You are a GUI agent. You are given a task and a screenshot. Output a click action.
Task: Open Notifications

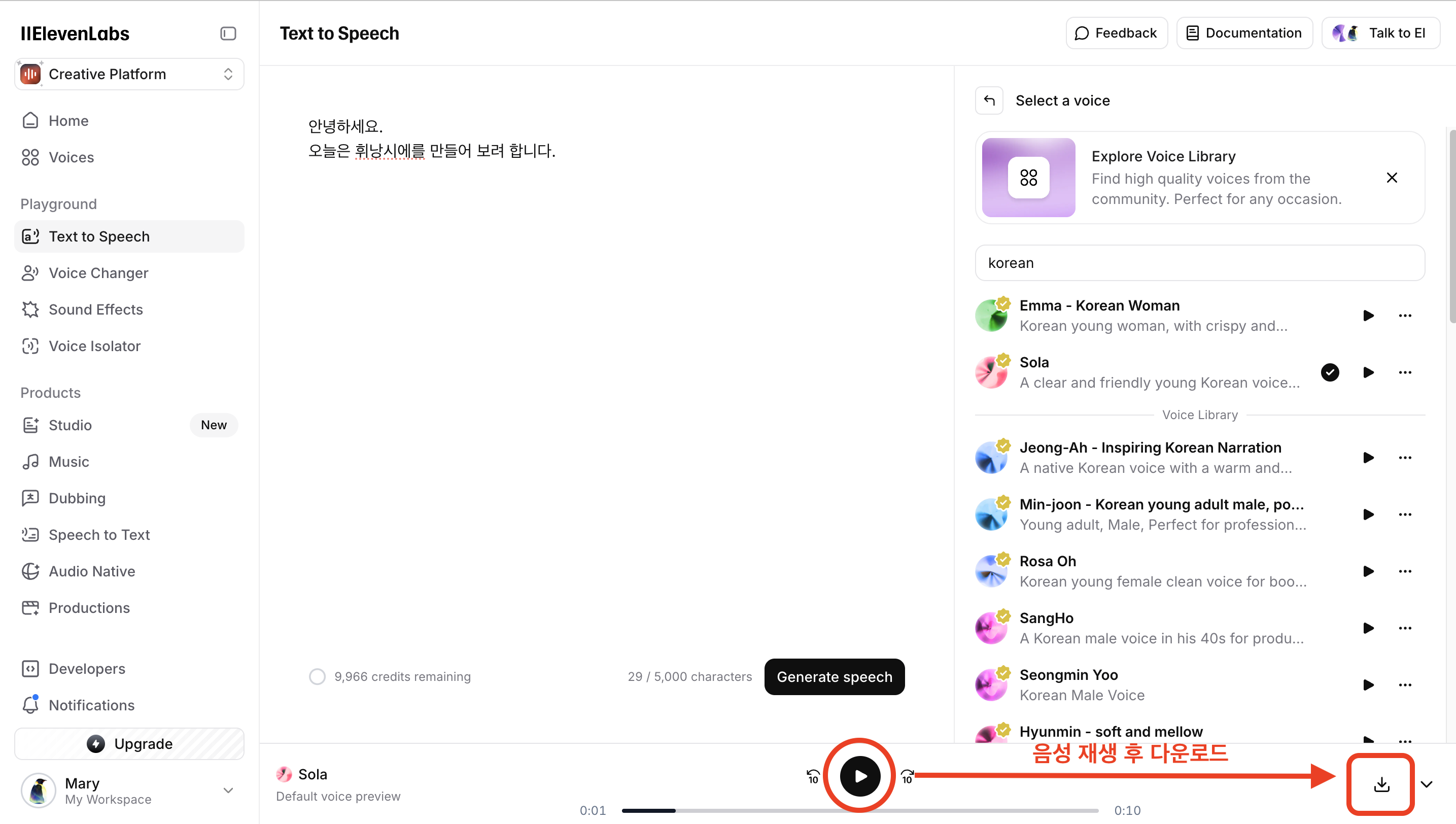click(x=91, y=705)
